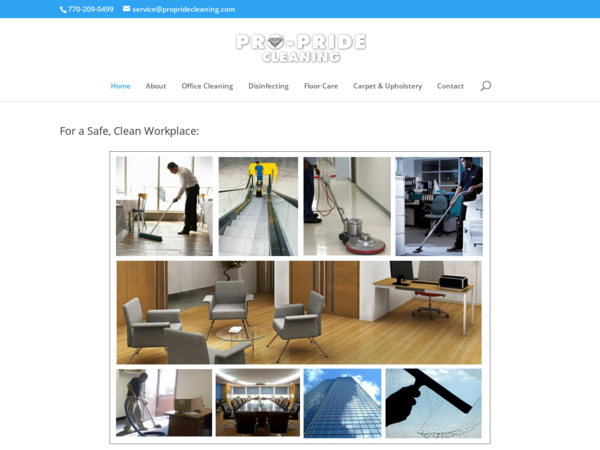600x450 pixels.
Task: Navigate to Floor Care page
Action: (x=321, y=86)
